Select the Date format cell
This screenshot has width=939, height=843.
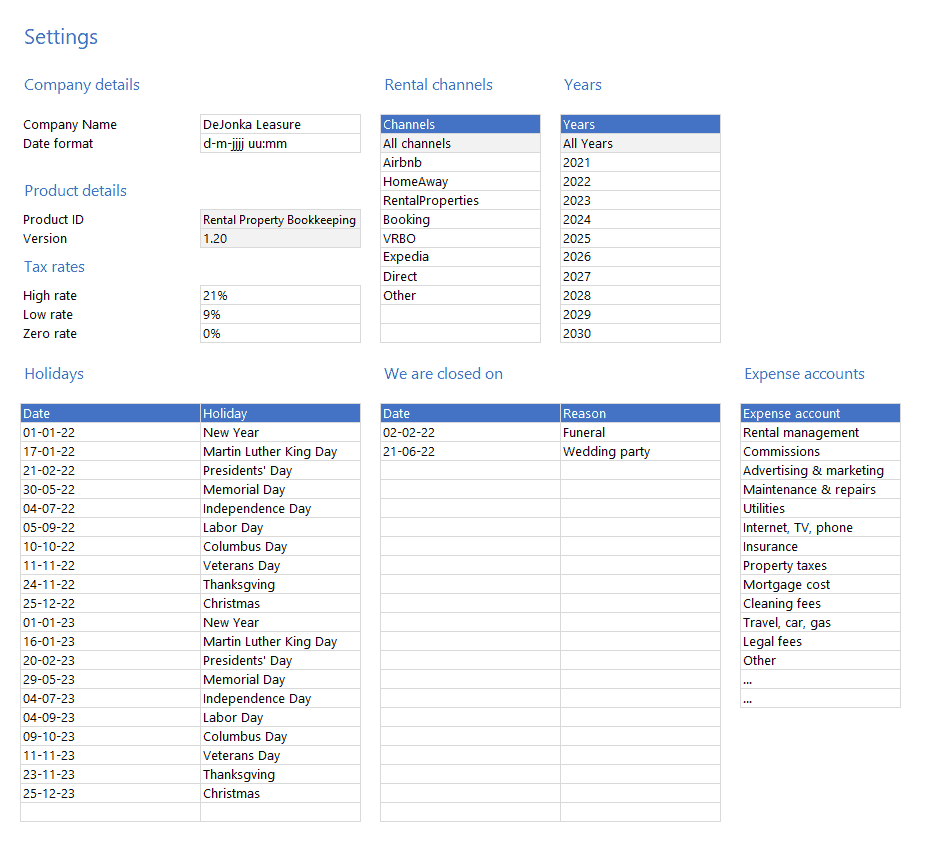pos(280,144)
